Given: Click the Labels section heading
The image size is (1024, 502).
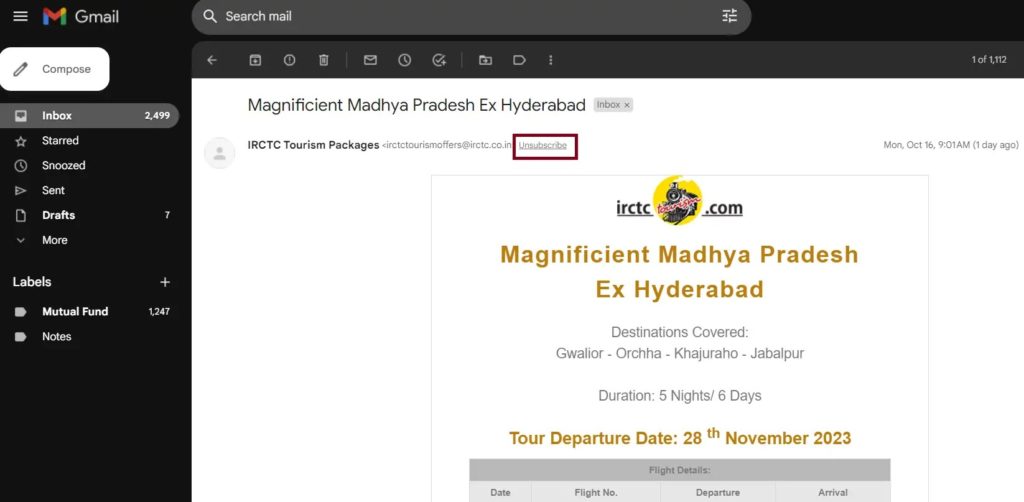Looking at the screenshot, I should [x=32, y=282].
